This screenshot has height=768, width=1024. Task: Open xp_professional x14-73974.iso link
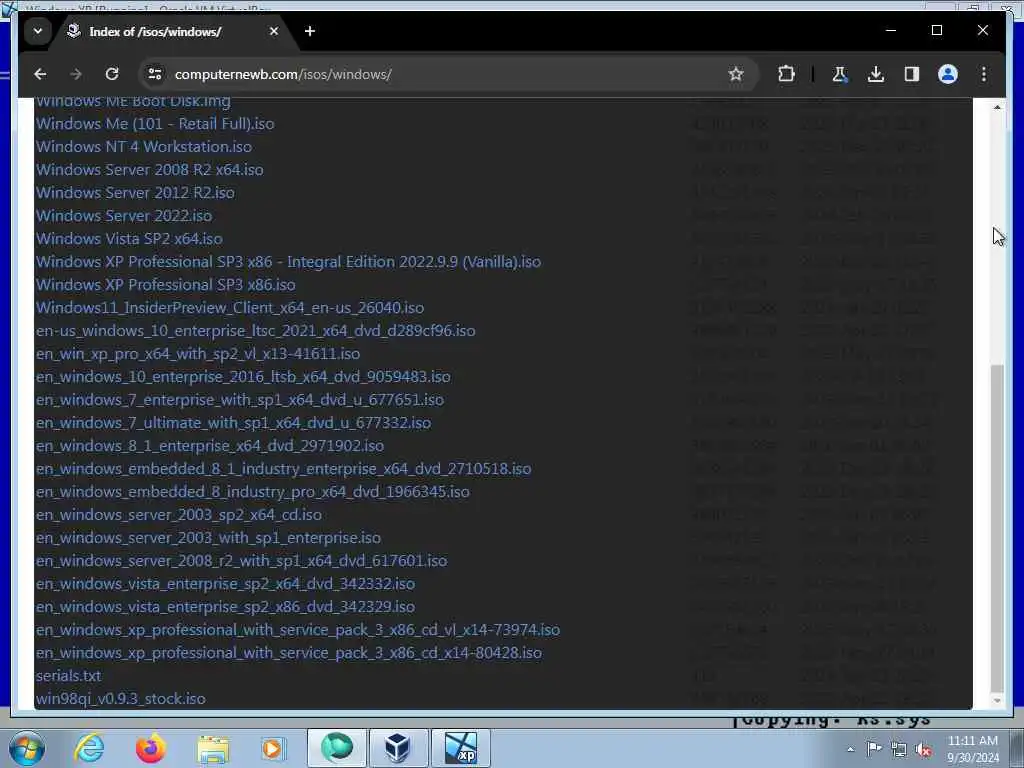(298, 630)
